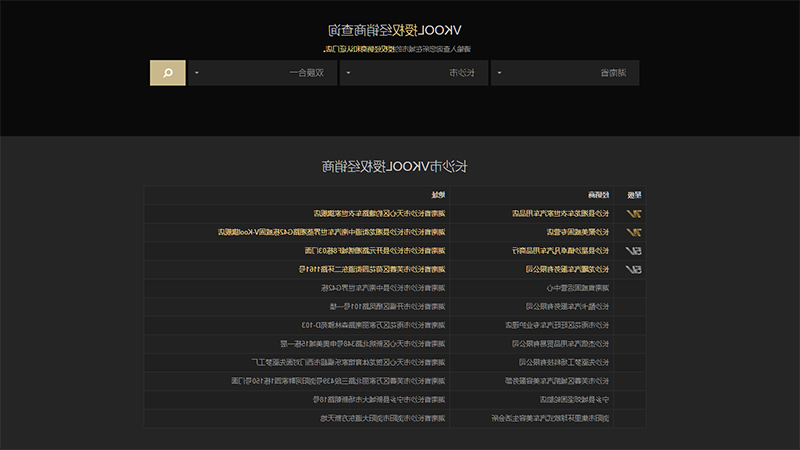The width and height of the screenshot is (800, 450).
Task: Select dealer 湖南省威固运营中心
Action: (578, 288)
